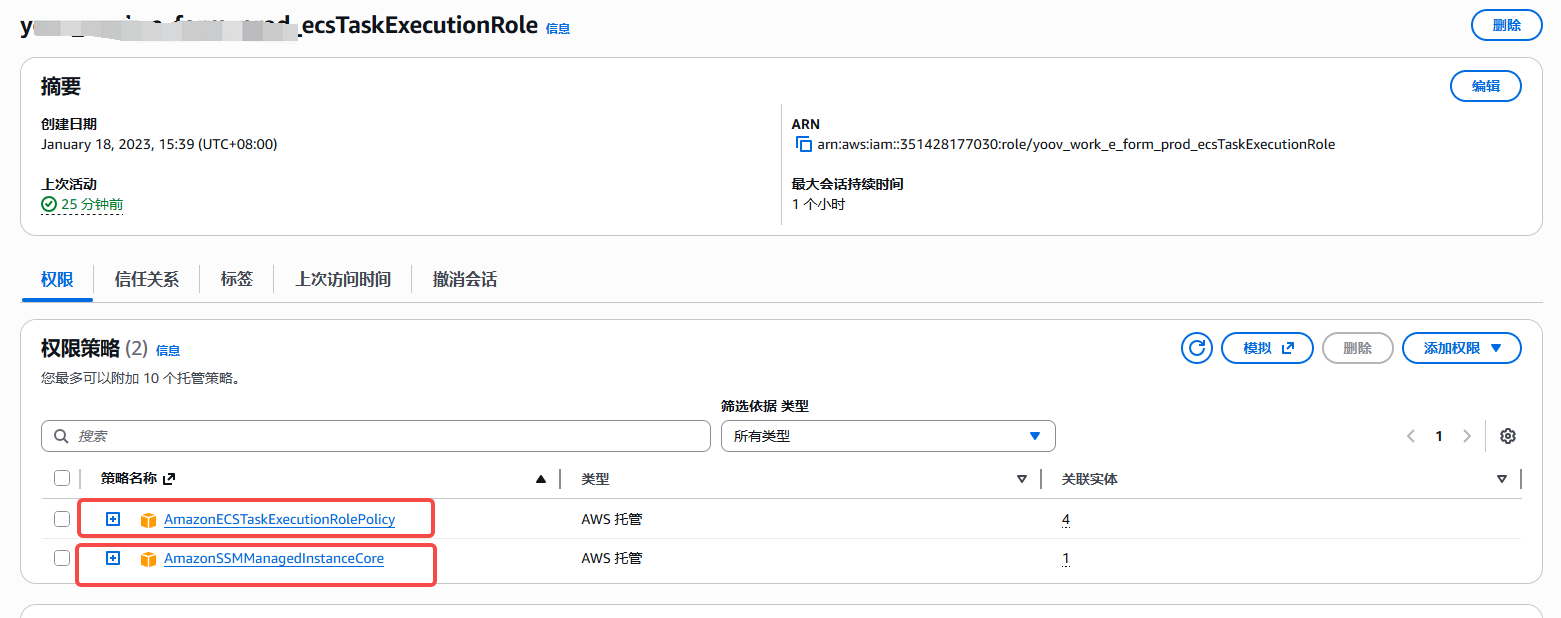Viewport: 1561px width, 618px height.
Task: Go to the next page arrow
Action: pos(1467,436)
